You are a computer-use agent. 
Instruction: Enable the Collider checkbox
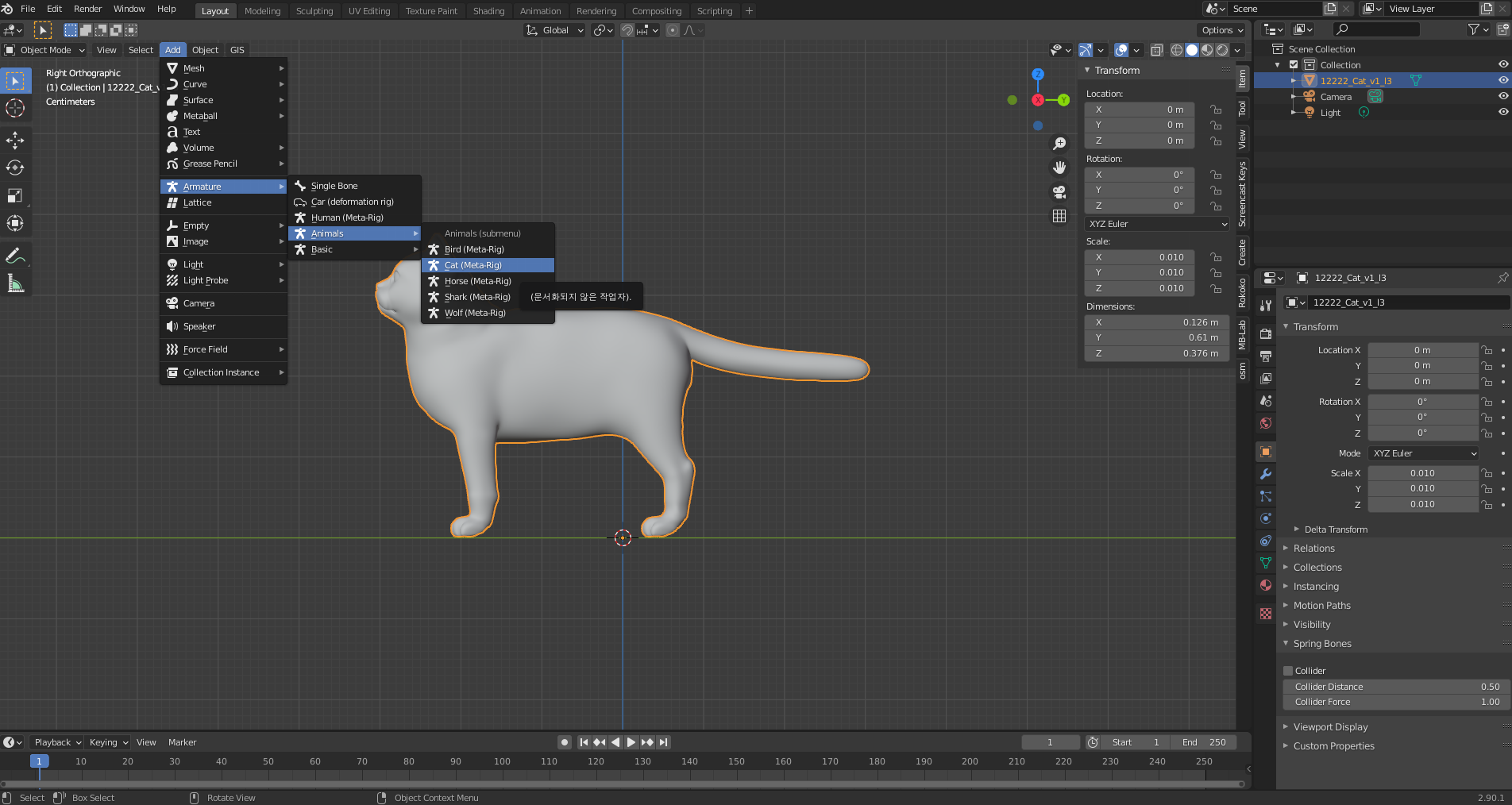(1288, 671)
